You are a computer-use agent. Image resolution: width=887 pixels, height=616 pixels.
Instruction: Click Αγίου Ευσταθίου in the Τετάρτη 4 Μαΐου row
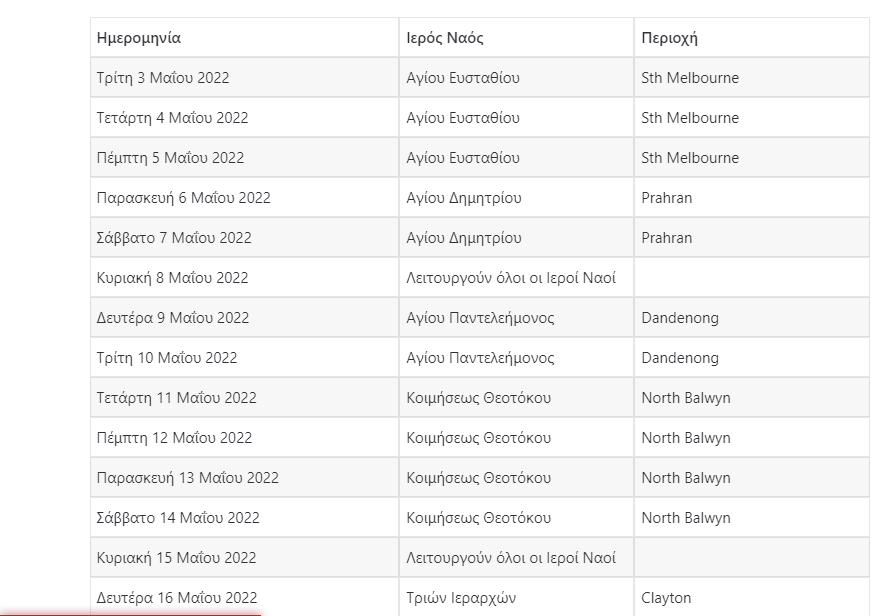tap(463, 118)
